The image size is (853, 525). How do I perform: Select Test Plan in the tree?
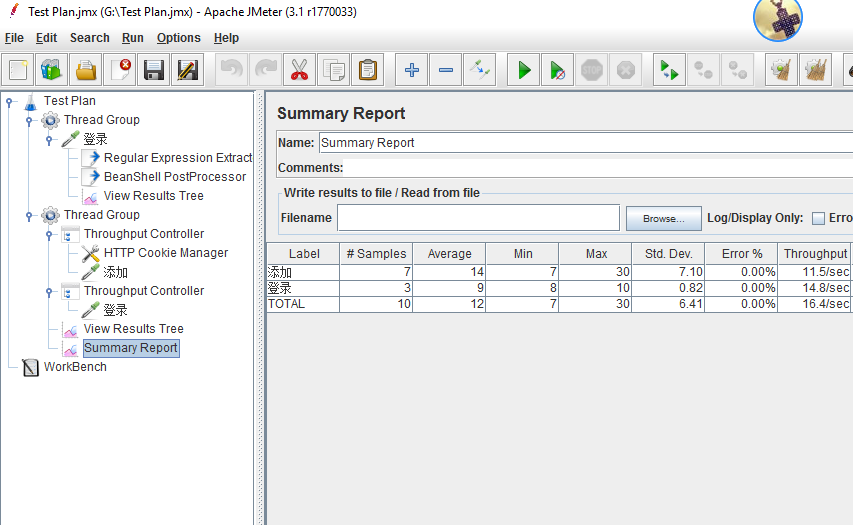pyautogui.click(x=70, y=101)
